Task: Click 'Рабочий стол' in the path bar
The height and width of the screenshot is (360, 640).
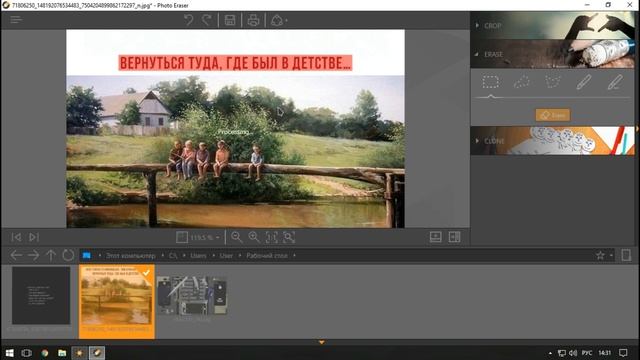Action: pos(267,256)
